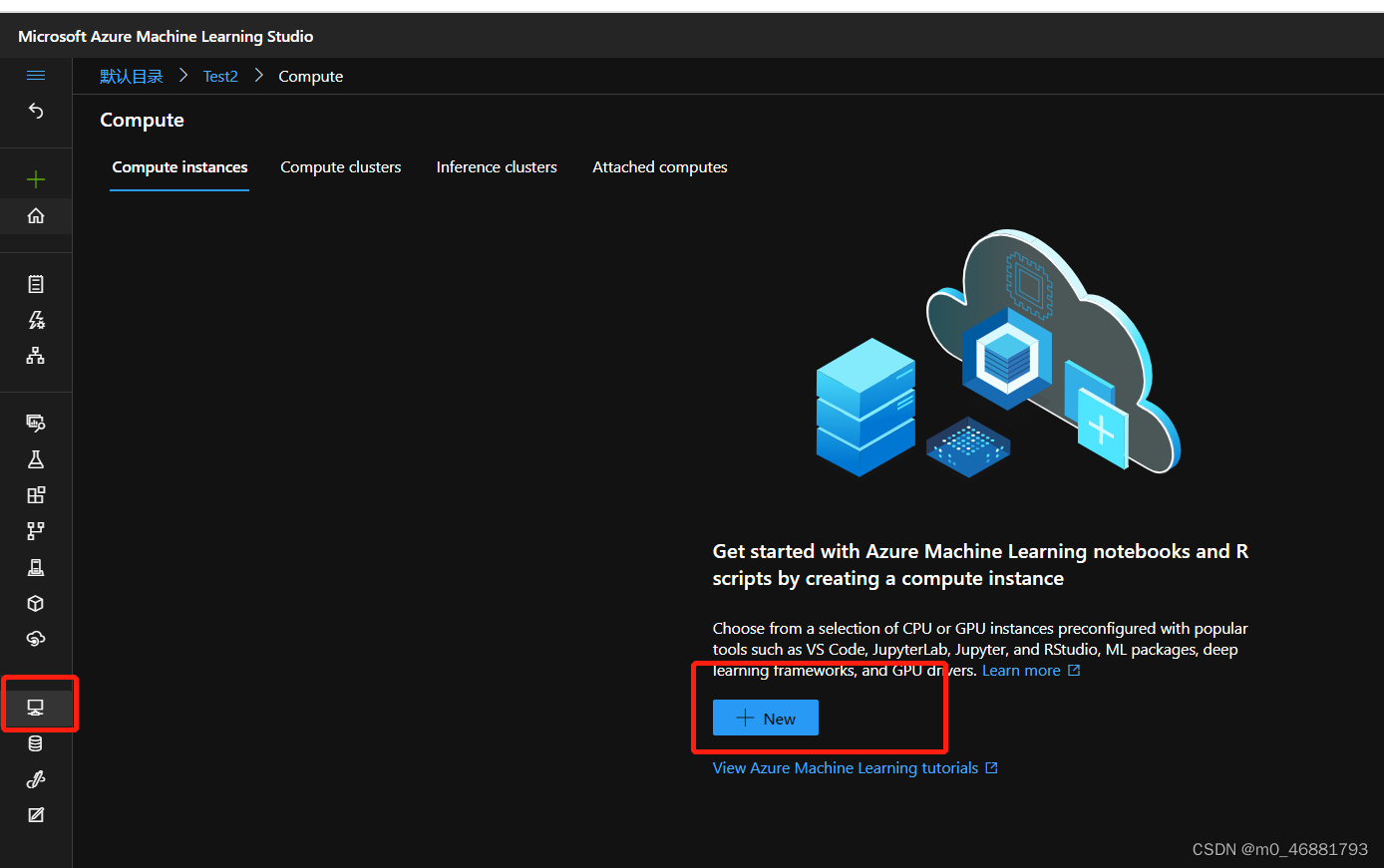
Task: Go to Home via house icon
Action: click(36, 215)
